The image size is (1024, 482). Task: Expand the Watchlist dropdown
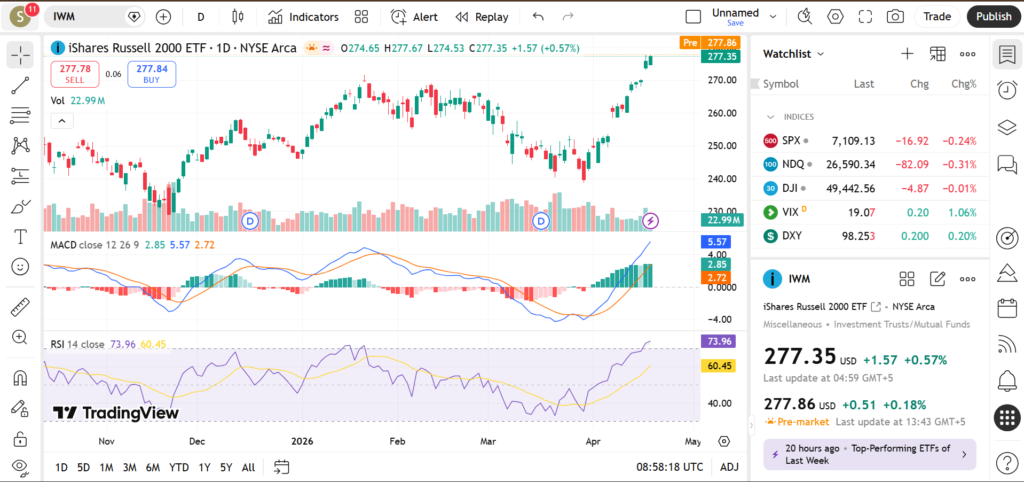[794, 54]
